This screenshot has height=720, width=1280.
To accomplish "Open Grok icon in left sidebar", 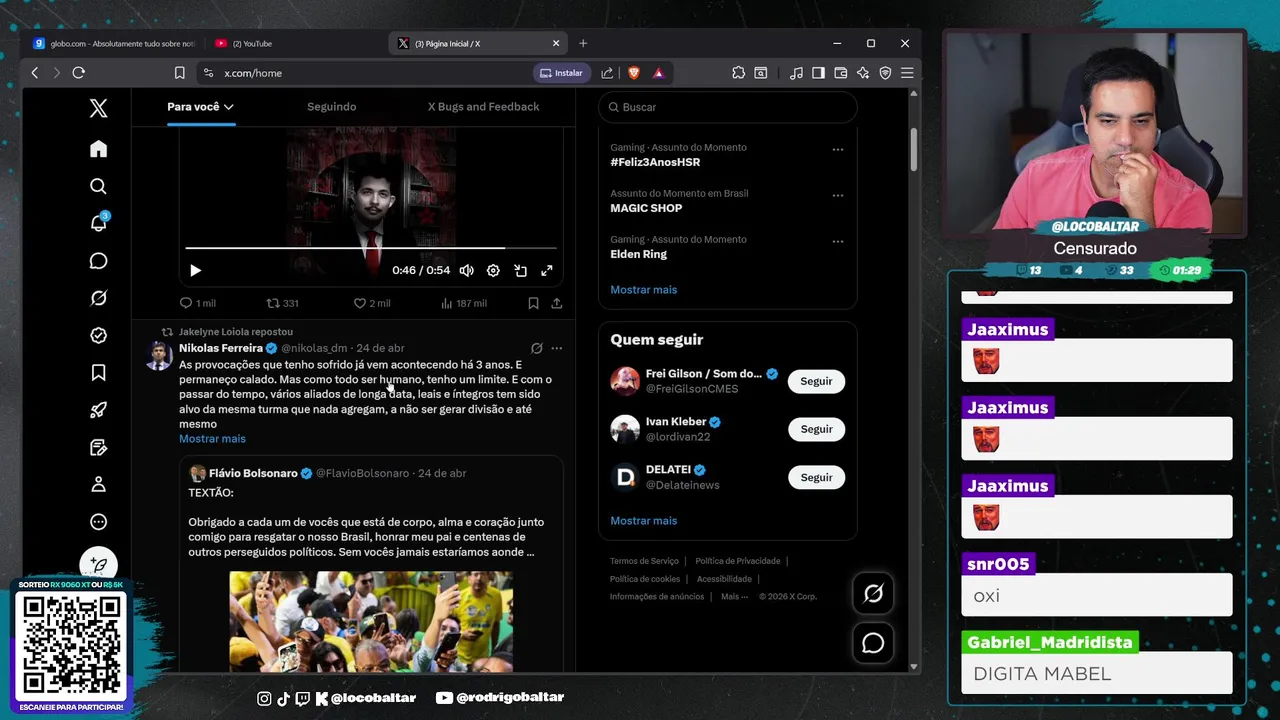I will click(x=98, y=298).
